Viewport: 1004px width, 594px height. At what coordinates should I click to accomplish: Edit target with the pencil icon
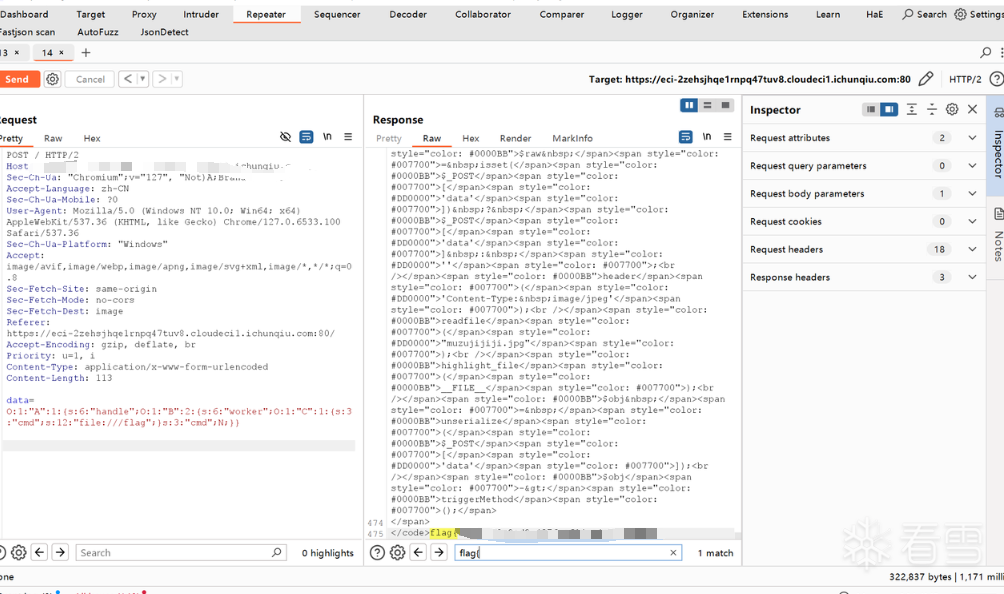926,79
